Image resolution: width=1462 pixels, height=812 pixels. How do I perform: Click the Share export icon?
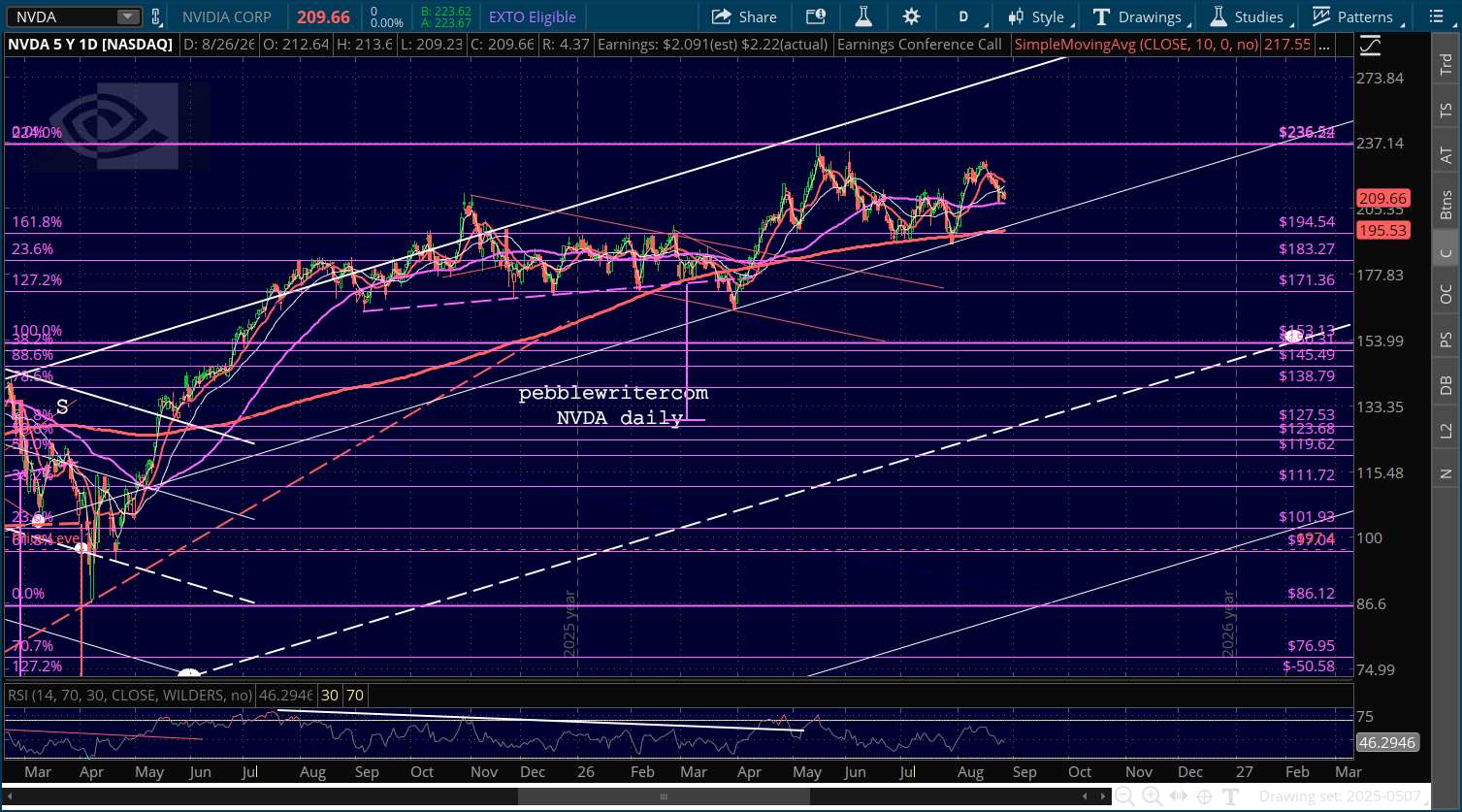(x=720, y=16)
